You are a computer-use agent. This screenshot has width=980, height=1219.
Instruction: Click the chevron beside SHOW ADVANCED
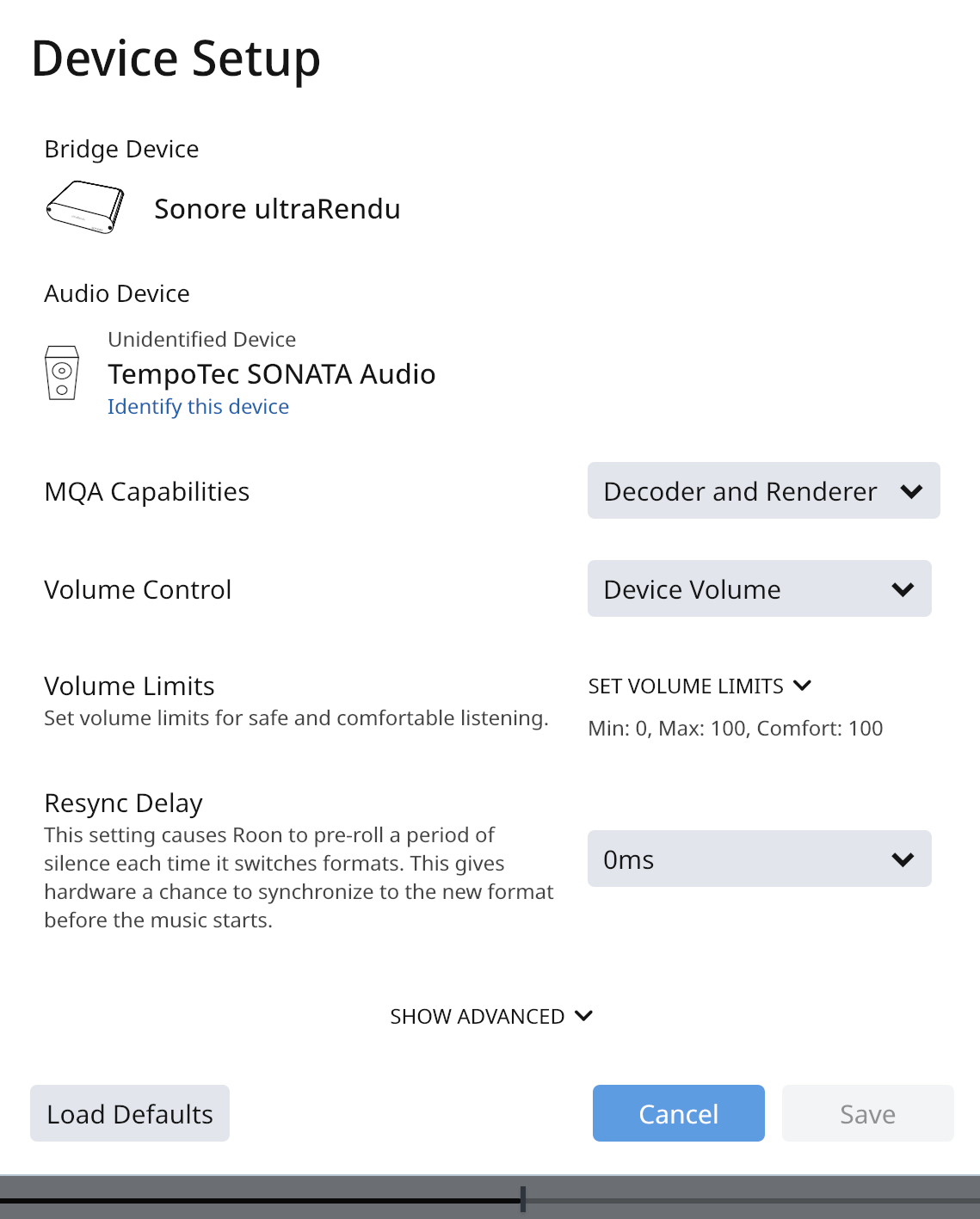(x=583, y=1016)
